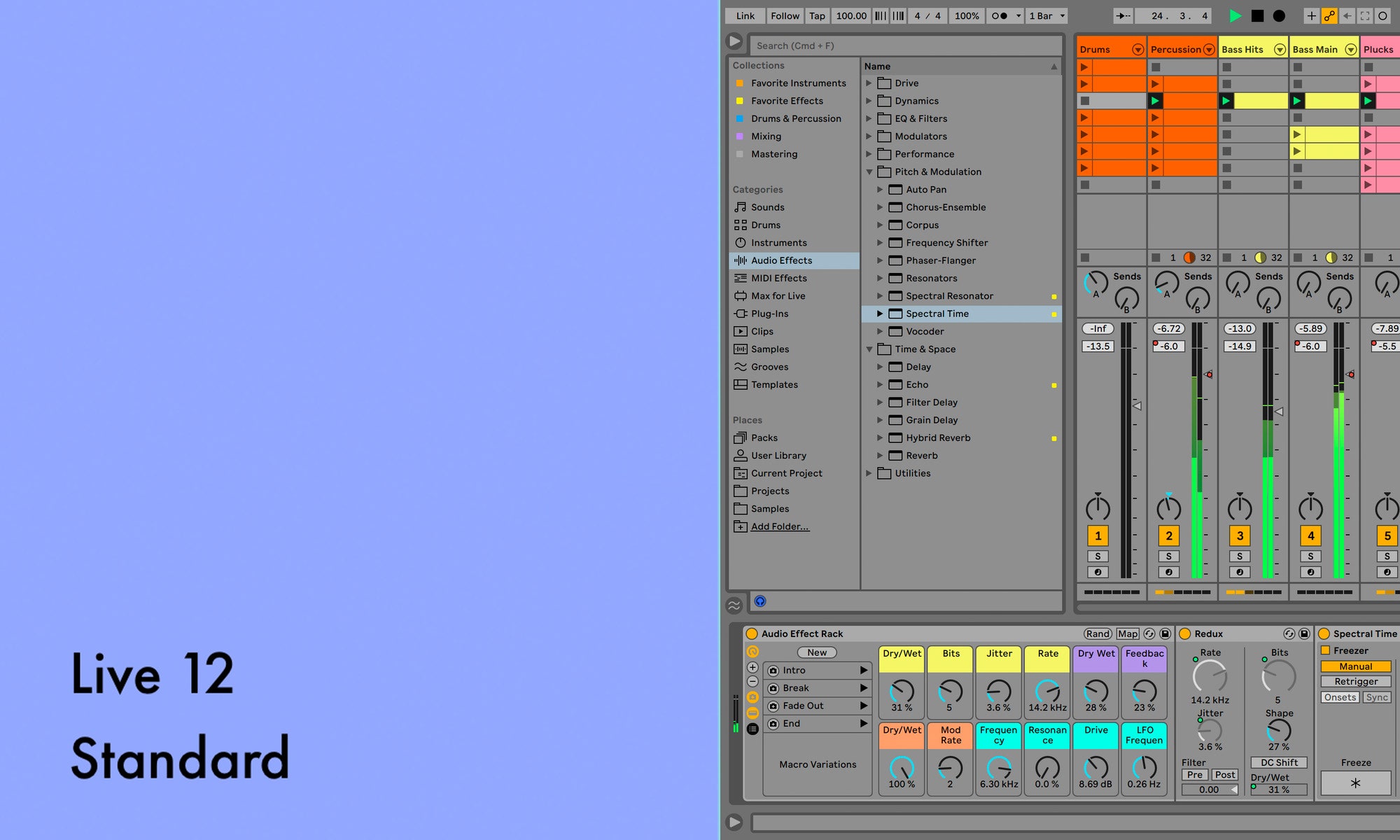Toggle the Freezer checkbox on Spectral Time
This screenshot has width=1400, height=840.
(1324, 650)
